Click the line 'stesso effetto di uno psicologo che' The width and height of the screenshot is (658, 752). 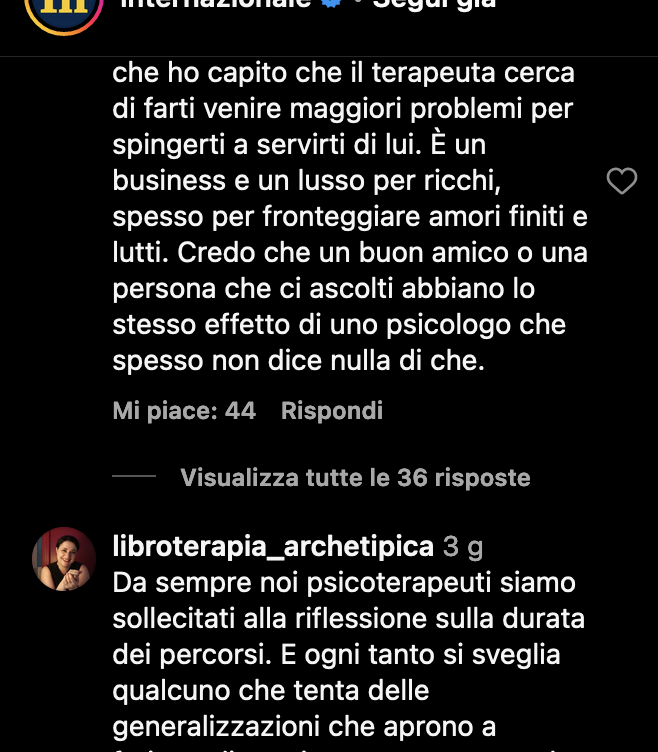(339, 325)
